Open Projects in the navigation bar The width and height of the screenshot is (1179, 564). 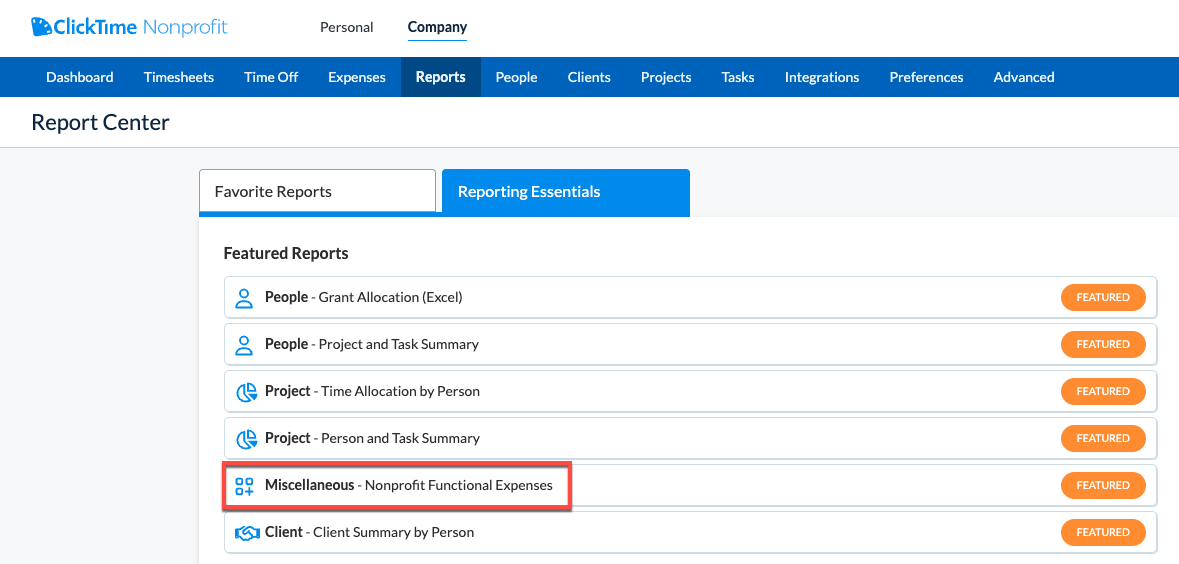tap(666, 77)
